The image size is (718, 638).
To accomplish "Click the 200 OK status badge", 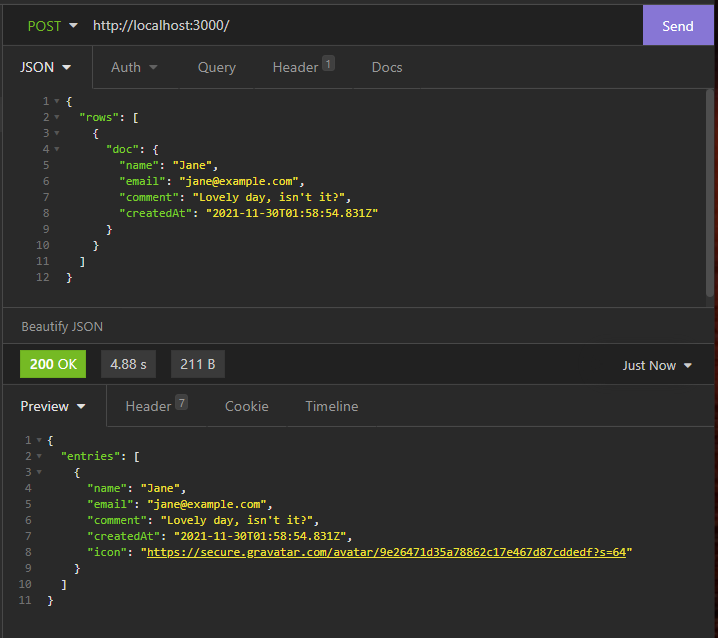I will coord(53,364).
